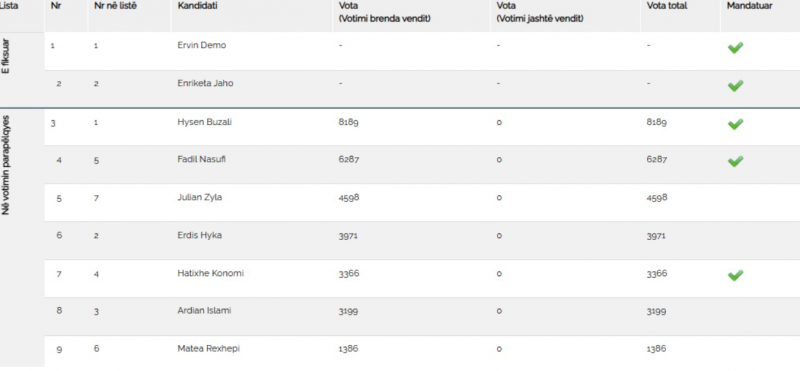Click Hatixhe Konomi's mandate checkmark
800x371 pixels.
click(x=735, y=276)
